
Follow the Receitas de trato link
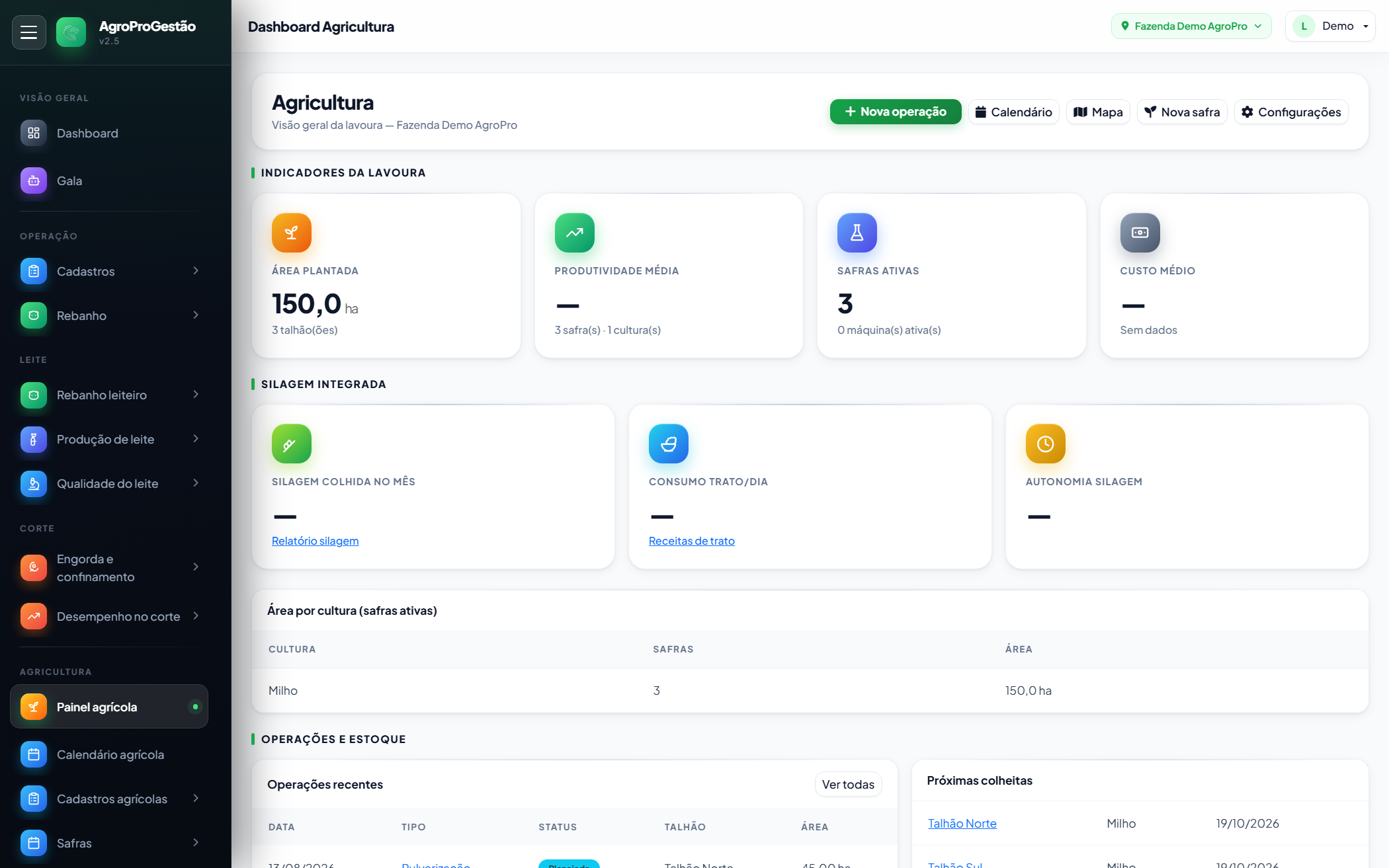[692, 541]
